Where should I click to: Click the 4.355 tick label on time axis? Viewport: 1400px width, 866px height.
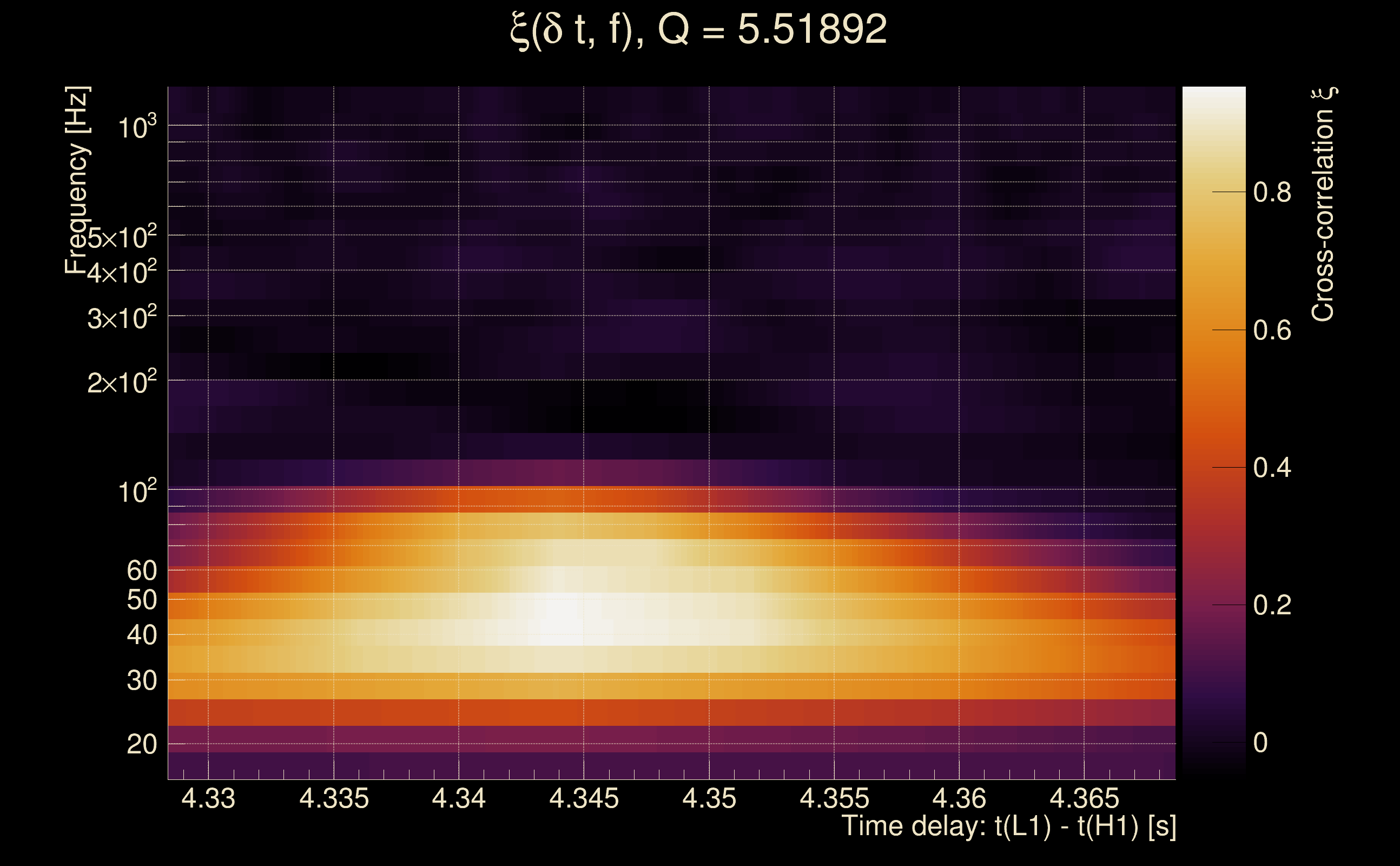pos(834,798)
